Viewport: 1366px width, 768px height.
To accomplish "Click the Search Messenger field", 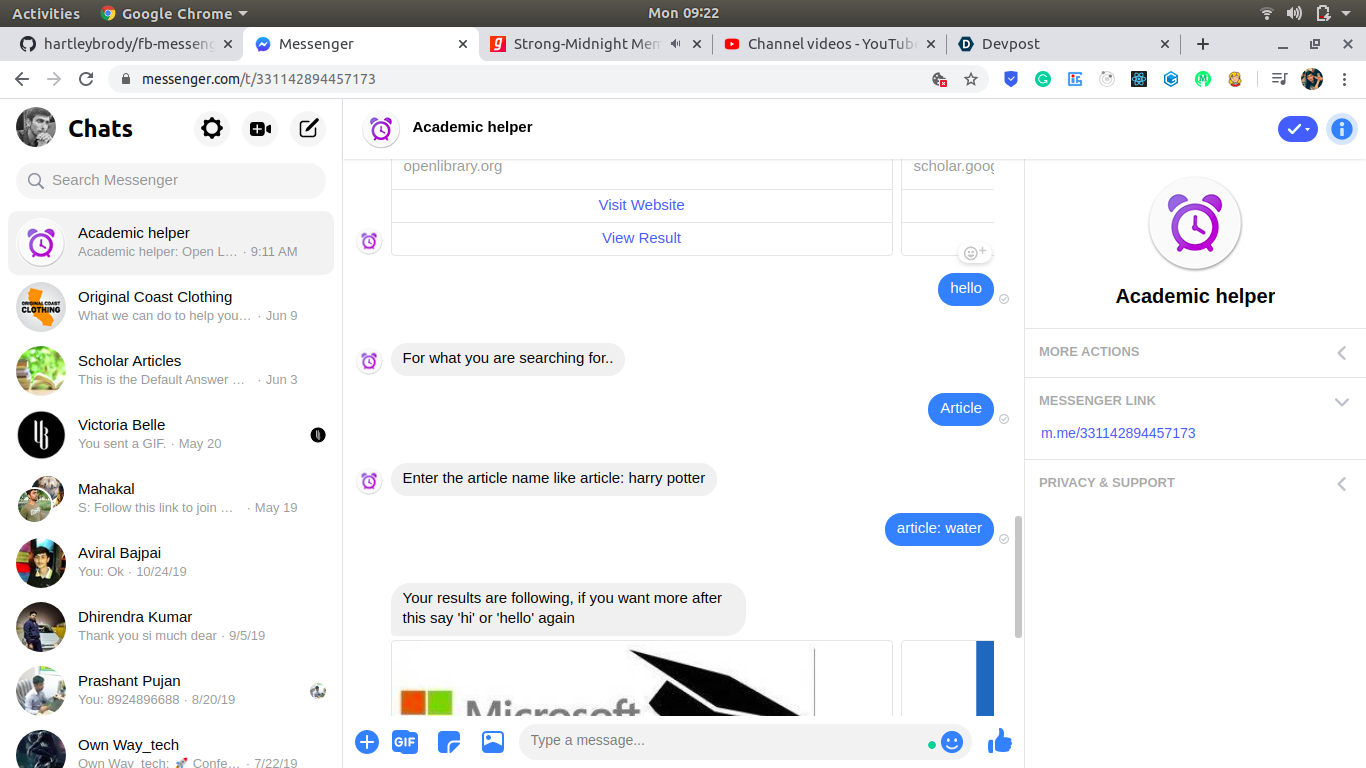I will click(171, 180).
